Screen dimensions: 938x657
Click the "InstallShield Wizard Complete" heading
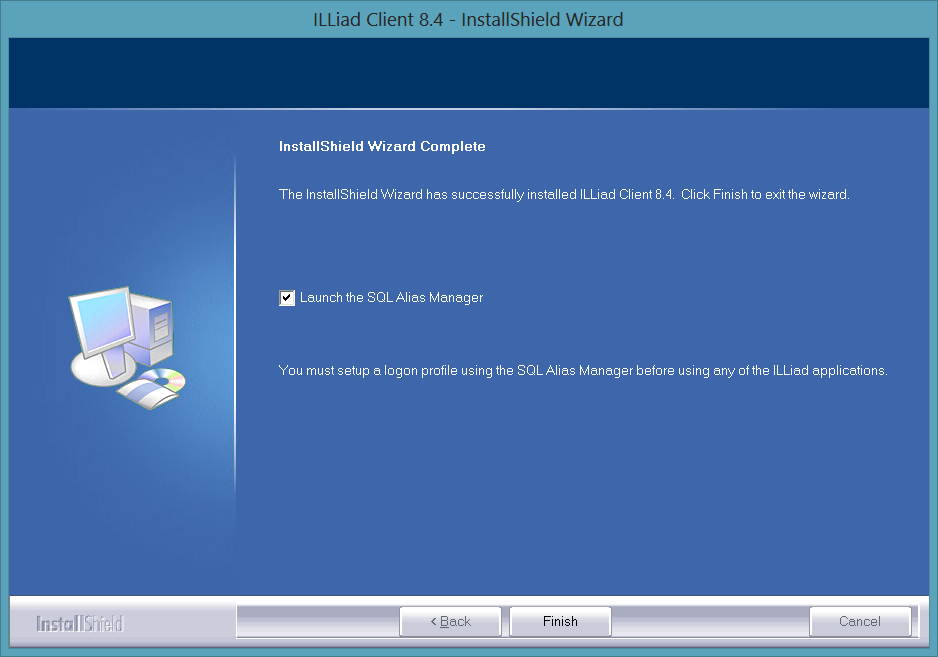pyautogui.click(x=382, y=147)
